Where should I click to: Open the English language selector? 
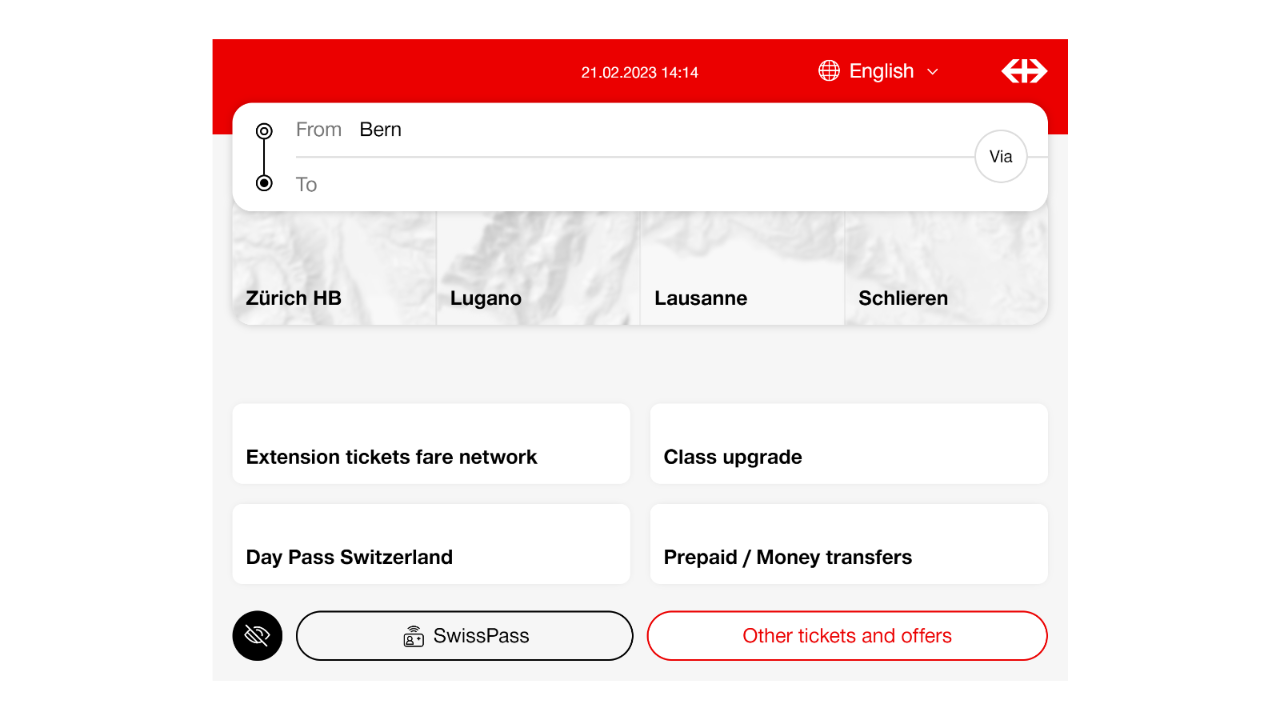click(880, 71)
